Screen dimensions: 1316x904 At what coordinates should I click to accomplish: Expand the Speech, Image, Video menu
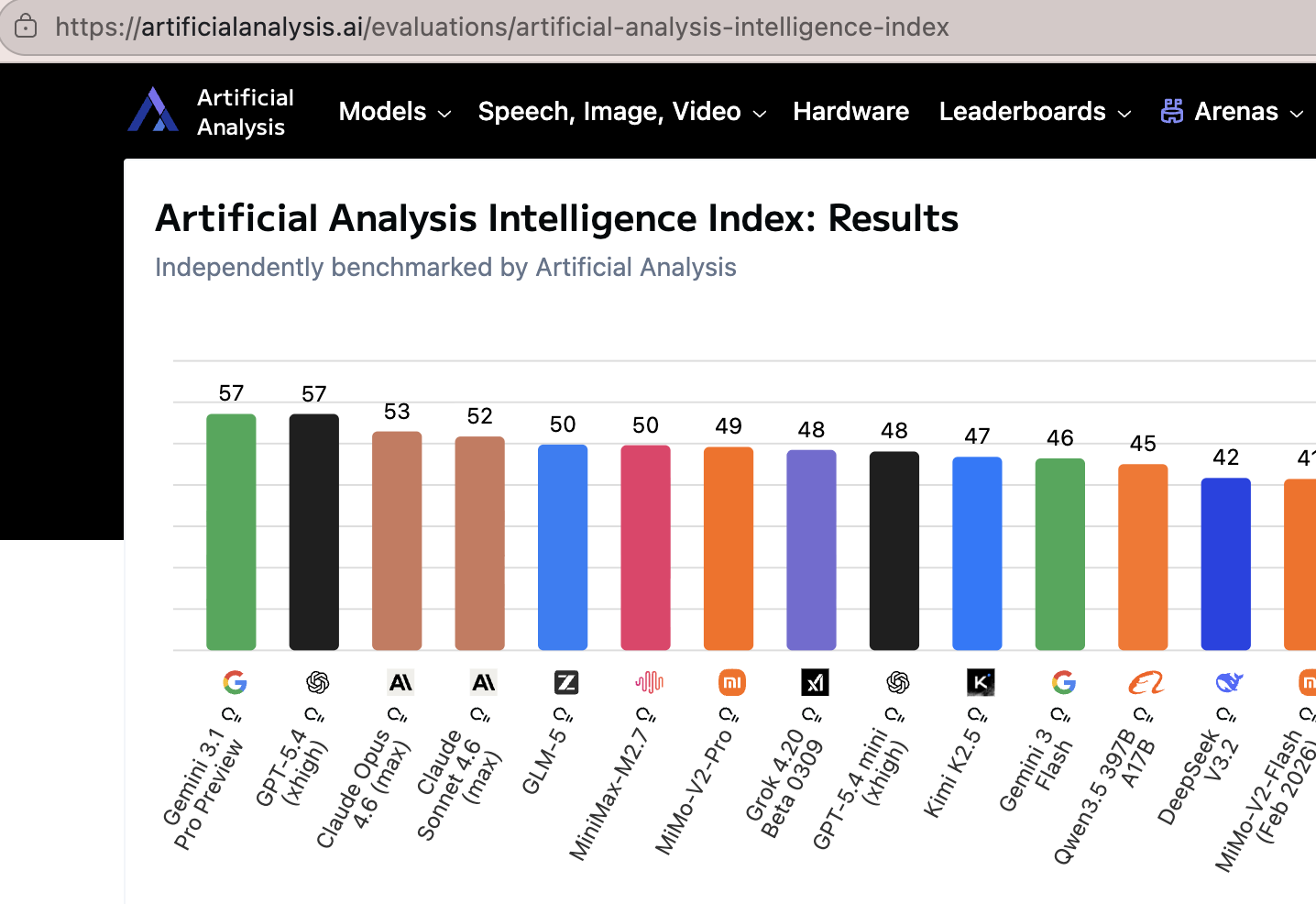(x=622, y=112)
